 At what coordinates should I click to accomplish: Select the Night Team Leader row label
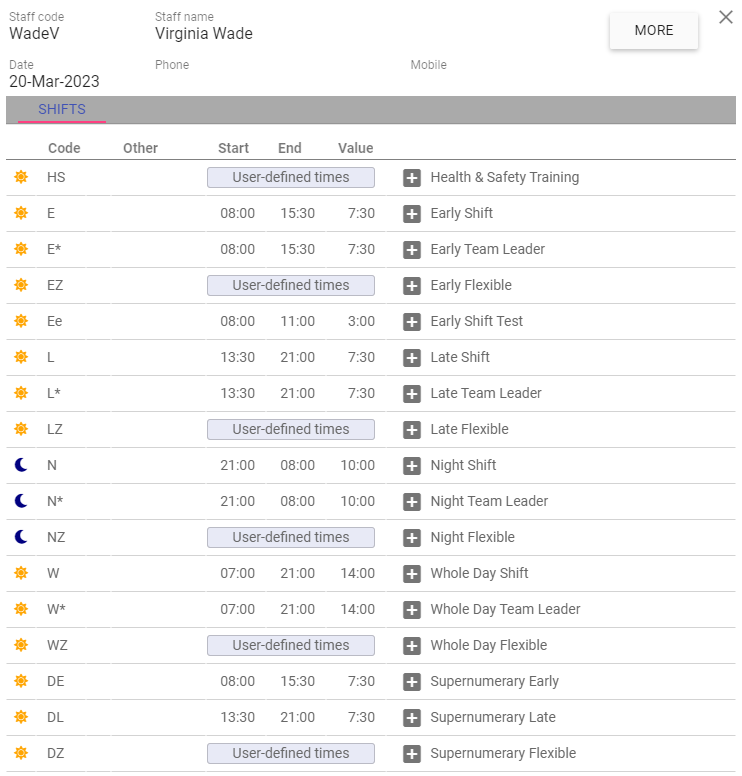[489, 501]
